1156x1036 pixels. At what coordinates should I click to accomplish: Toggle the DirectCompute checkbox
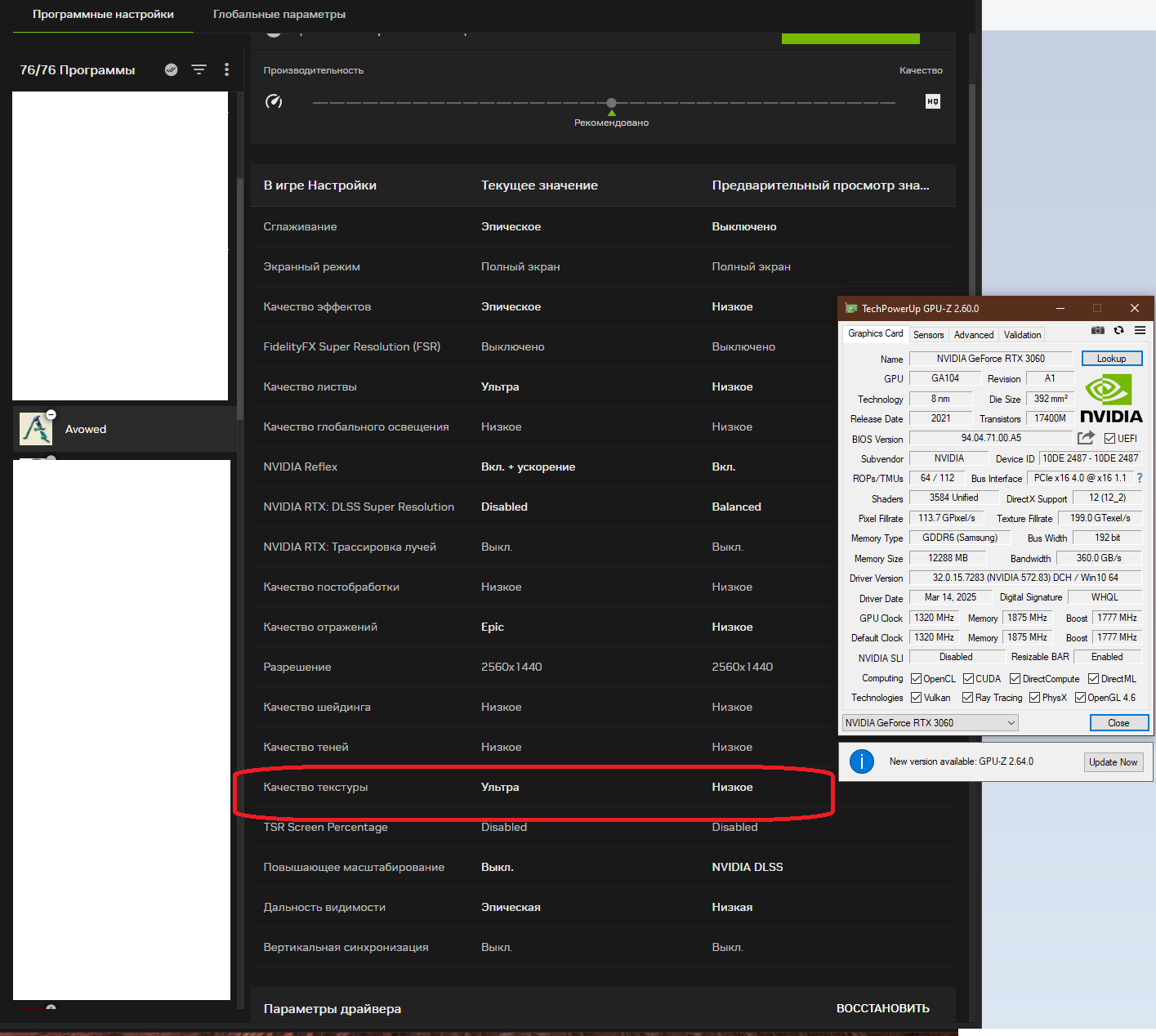[x=1015, y=679]
